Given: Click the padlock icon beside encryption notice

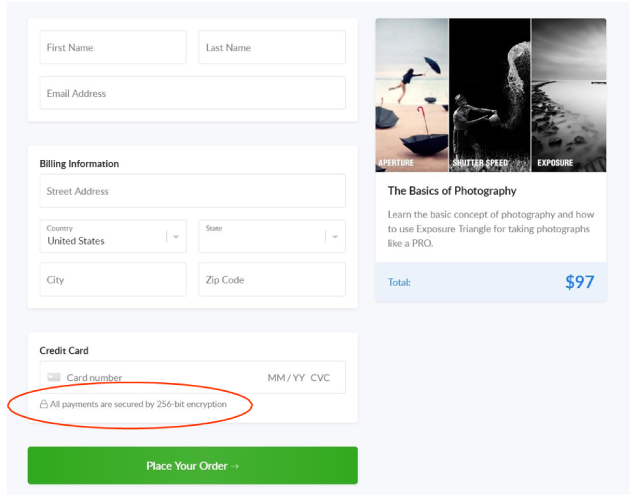Looking at the screenshot, I should point(44,404).
